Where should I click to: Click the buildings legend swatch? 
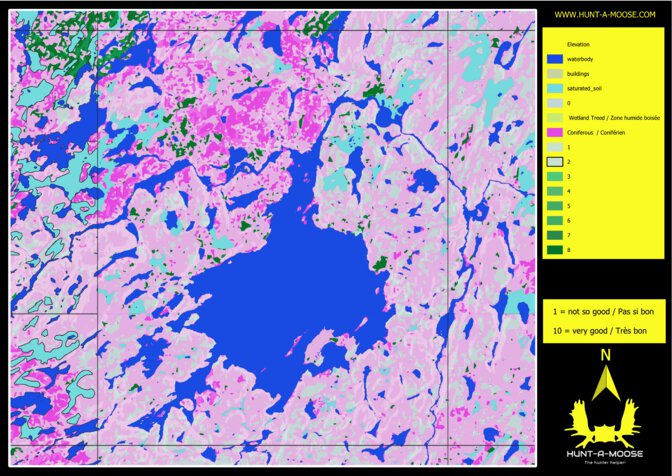[x=555, y=74]
